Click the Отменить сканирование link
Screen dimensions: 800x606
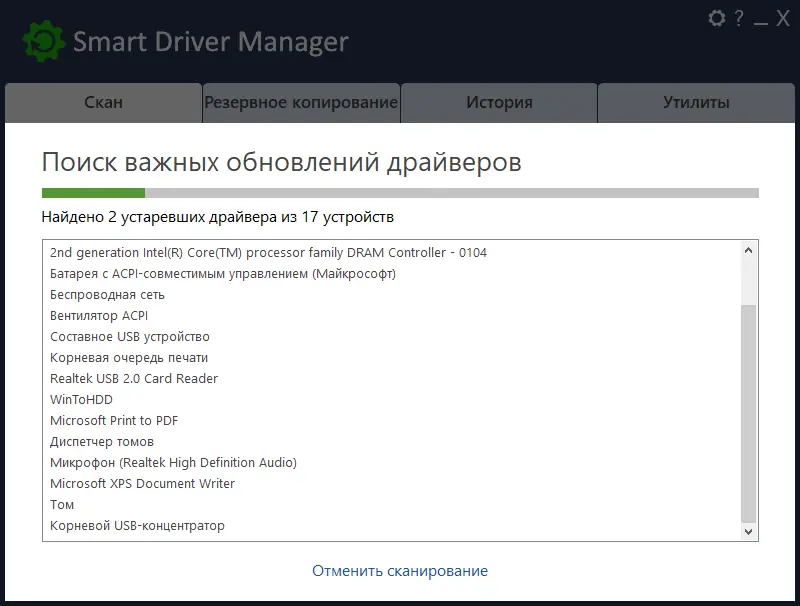[x=400, y=570]
